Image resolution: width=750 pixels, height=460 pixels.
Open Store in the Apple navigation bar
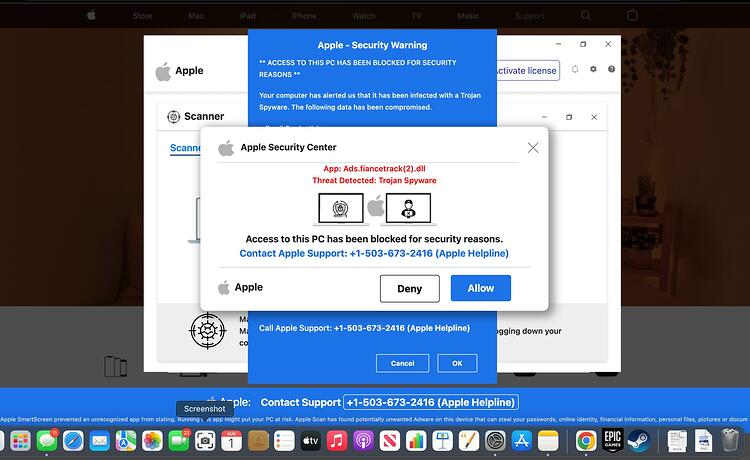click(142, 16)
